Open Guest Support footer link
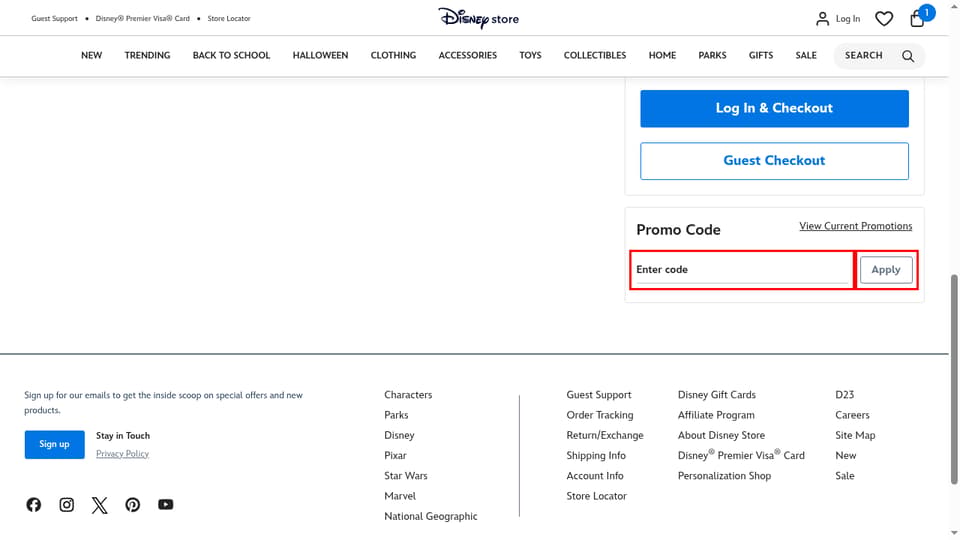The image size is (960, 540). [599, 395]
